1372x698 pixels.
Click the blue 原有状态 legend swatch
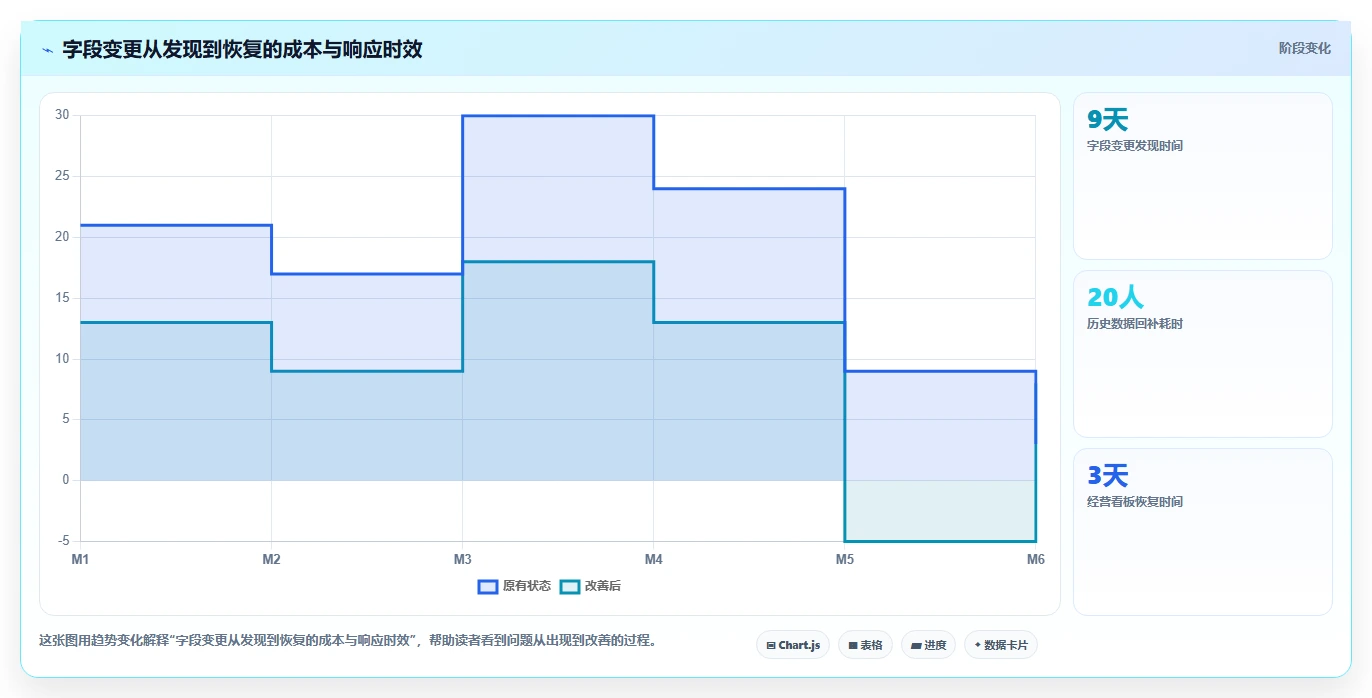[488, 586]
